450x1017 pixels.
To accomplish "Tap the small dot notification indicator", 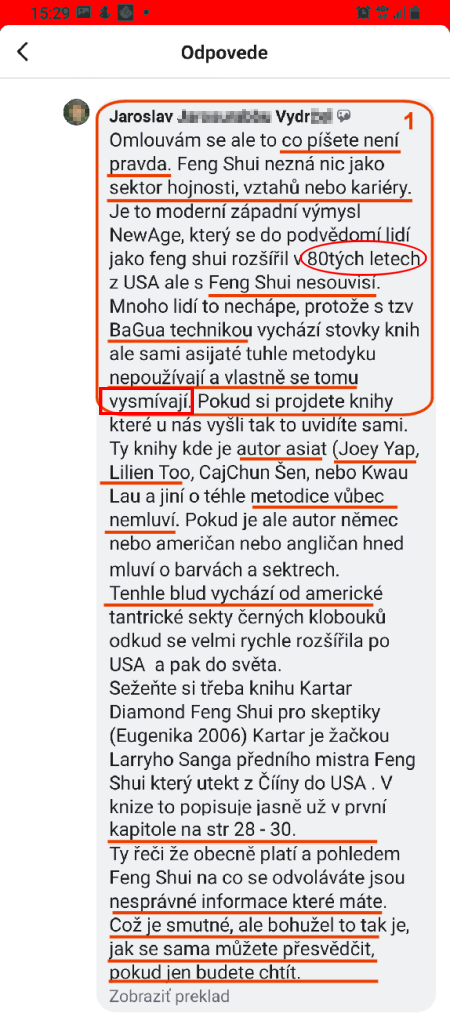I will pos(147,13).
